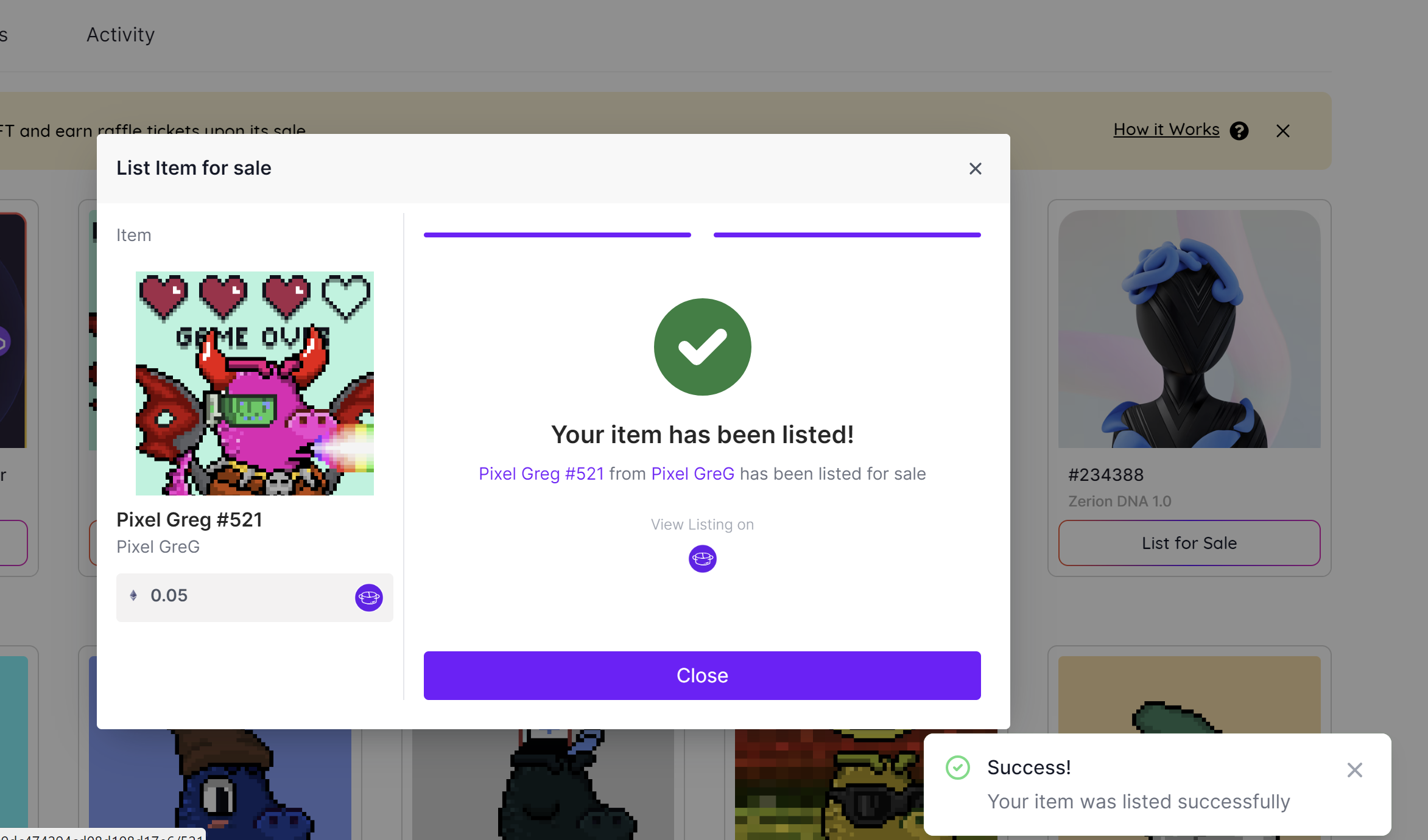The image size is (1428, 840).
Task: Click the green success check icon in toast
Action: click(x=957, y=768)
